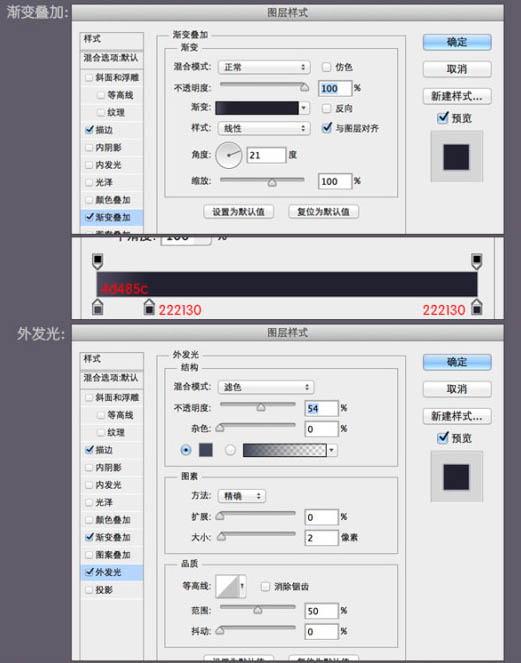Check 投影 drop shadow checkbox
Screen dimensions: 521x663
click(89, 589)
